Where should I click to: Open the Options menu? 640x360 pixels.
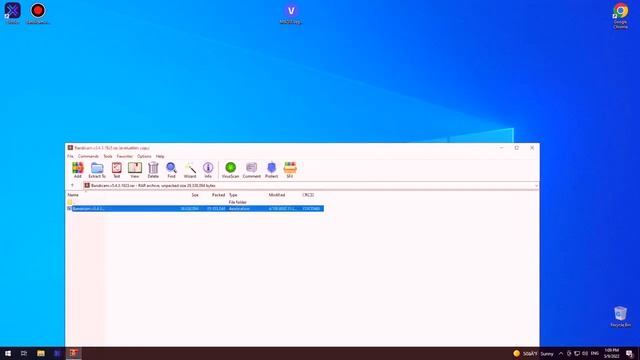pyautogui.click(x=144, y=156)
